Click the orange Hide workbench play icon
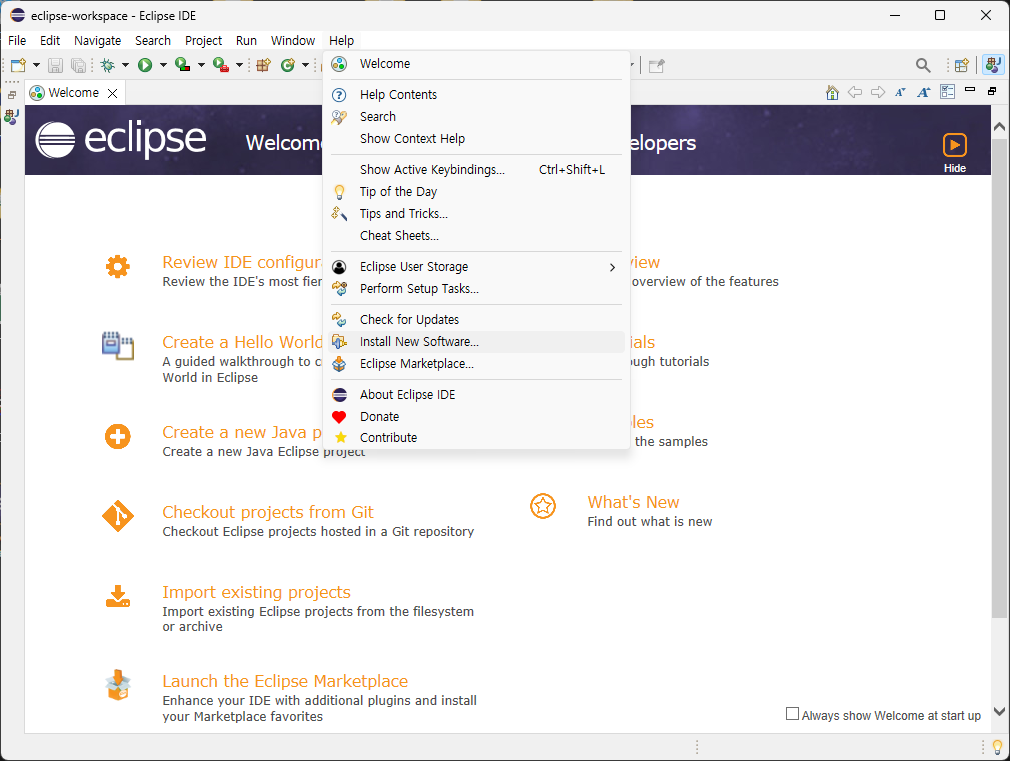This screenshot has height=761, width=1010. point(955,145)
